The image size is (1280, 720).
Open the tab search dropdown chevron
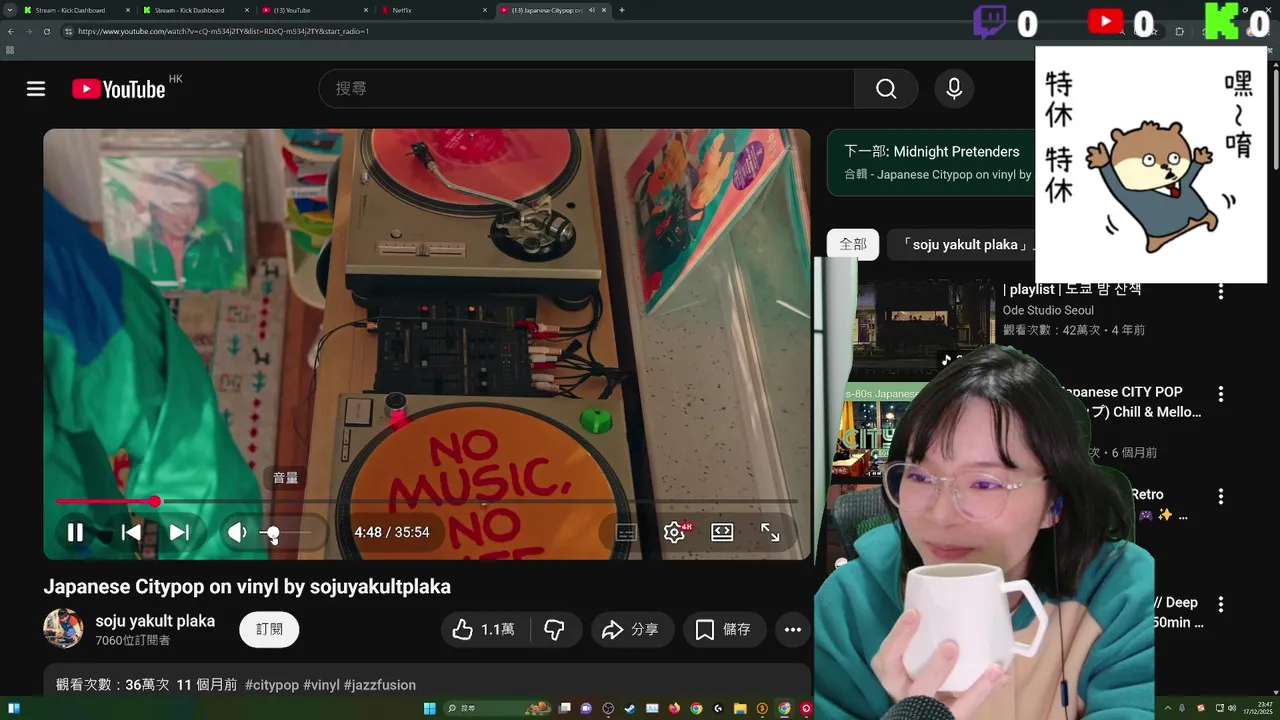click(10, 10)
